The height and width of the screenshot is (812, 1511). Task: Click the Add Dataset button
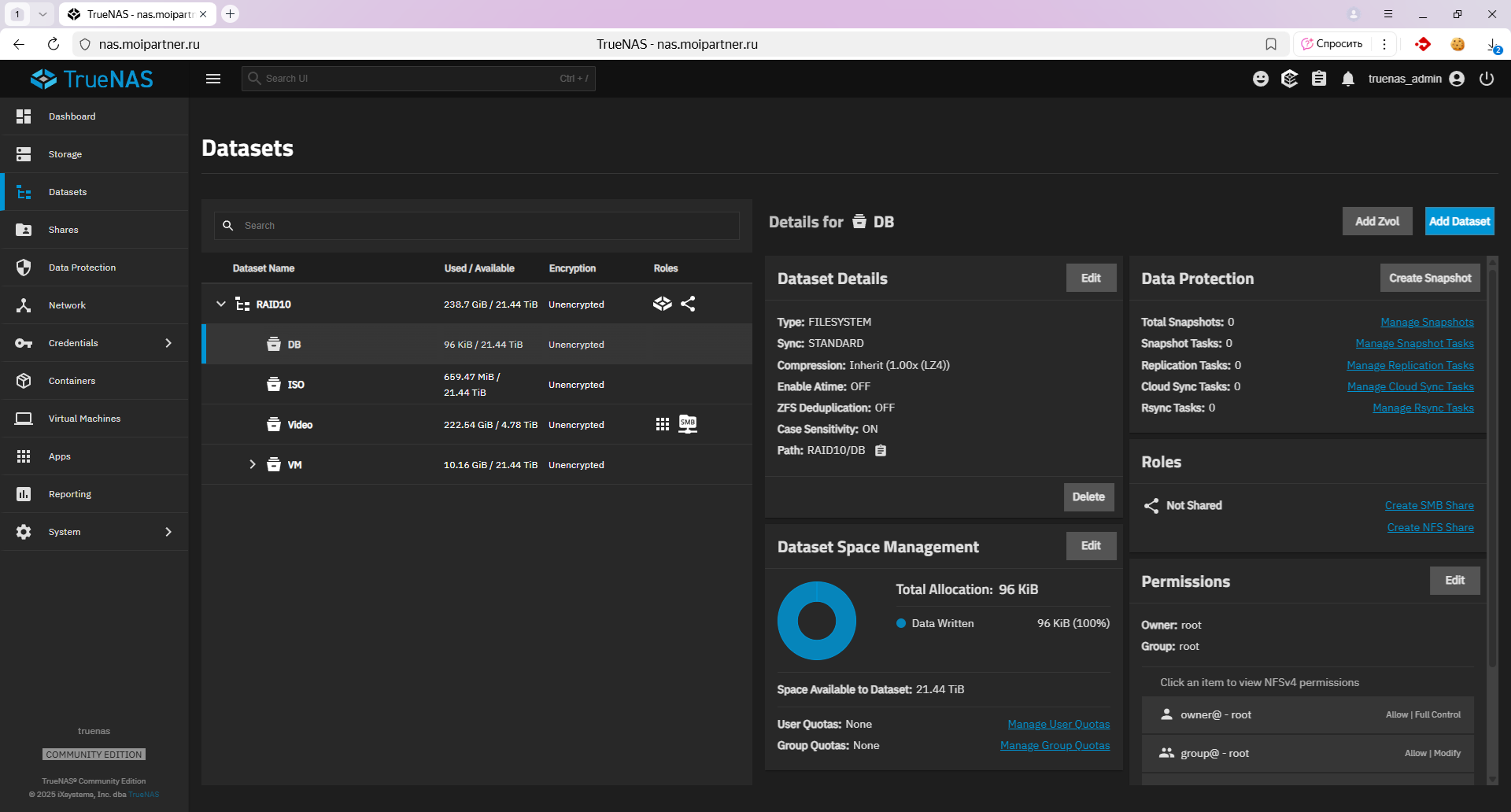pos(1459,222)
